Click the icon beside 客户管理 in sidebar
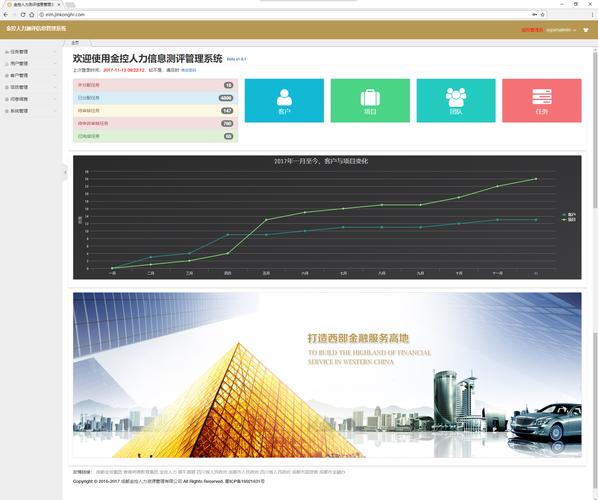The height and width of the screenshot is (500, 598). (6, 76)
